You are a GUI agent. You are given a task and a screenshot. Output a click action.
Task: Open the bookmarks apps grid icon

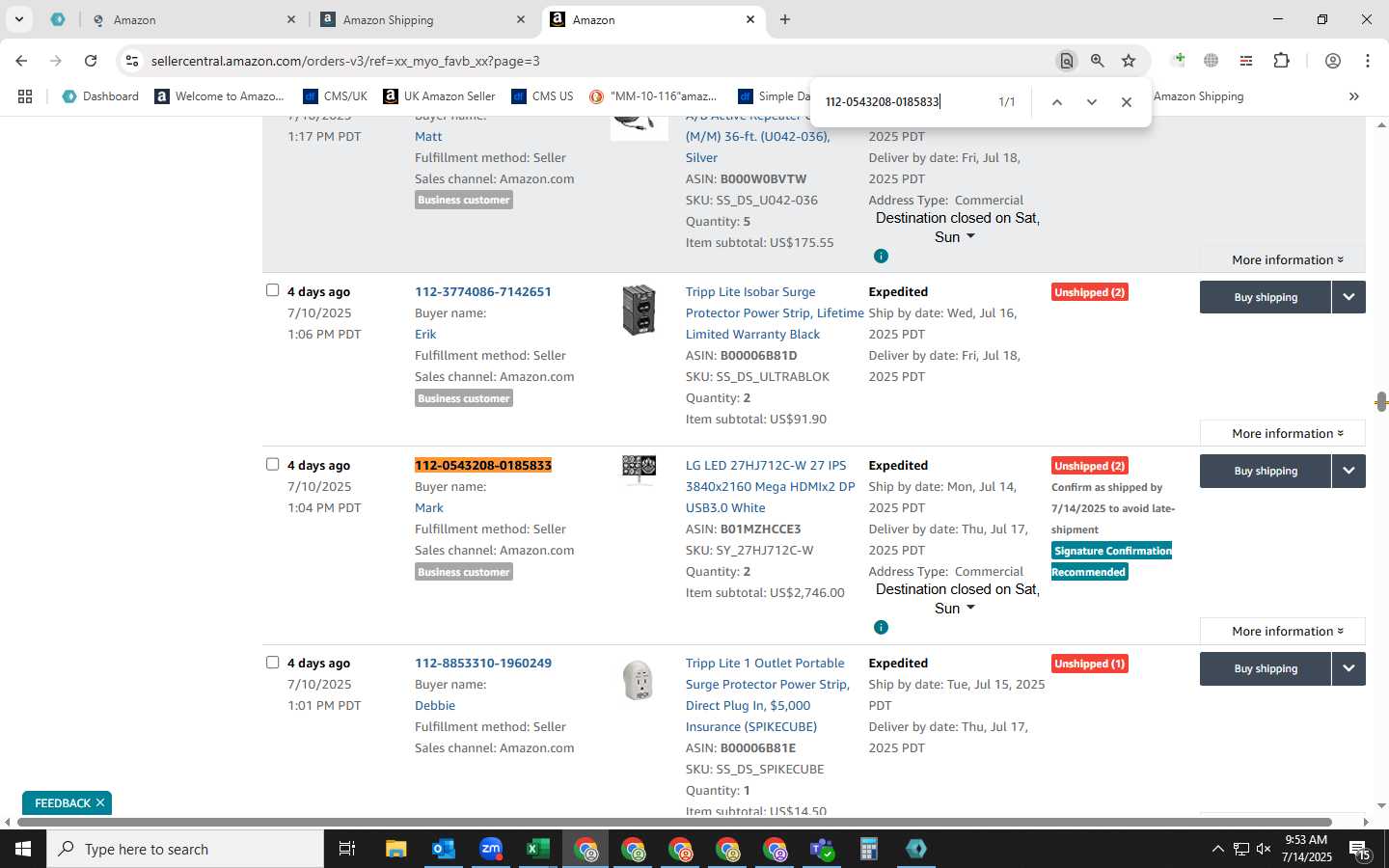coord(25,96)
